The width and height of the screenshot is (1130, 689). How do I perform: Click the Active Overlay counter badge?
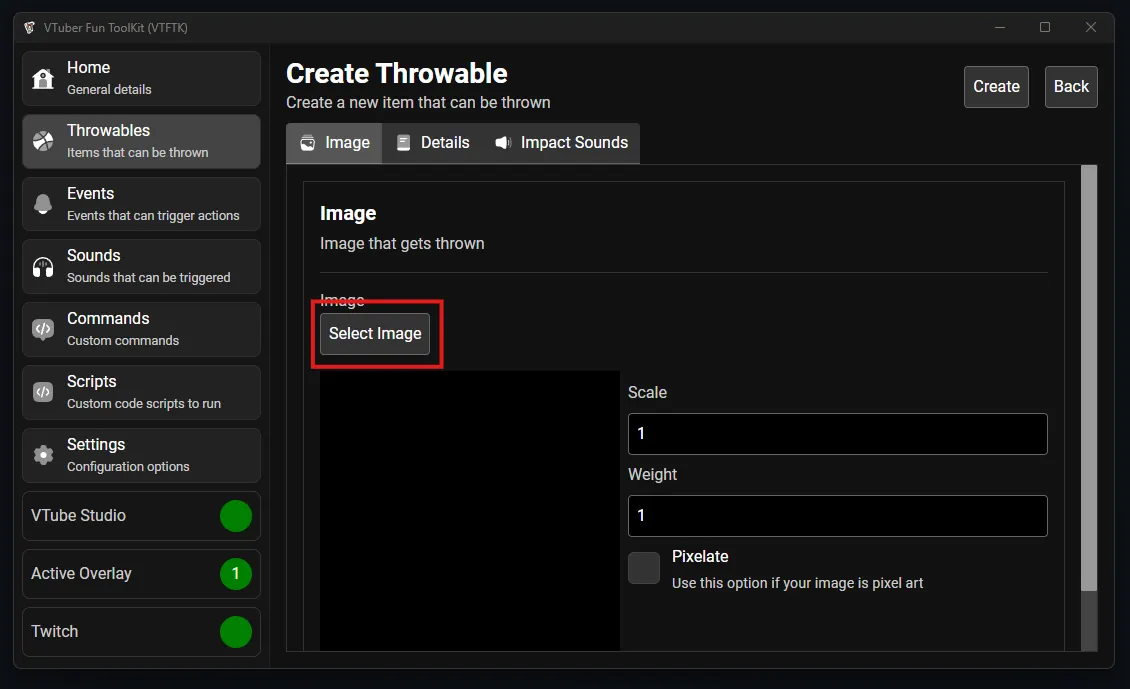(x=236, y=574)
